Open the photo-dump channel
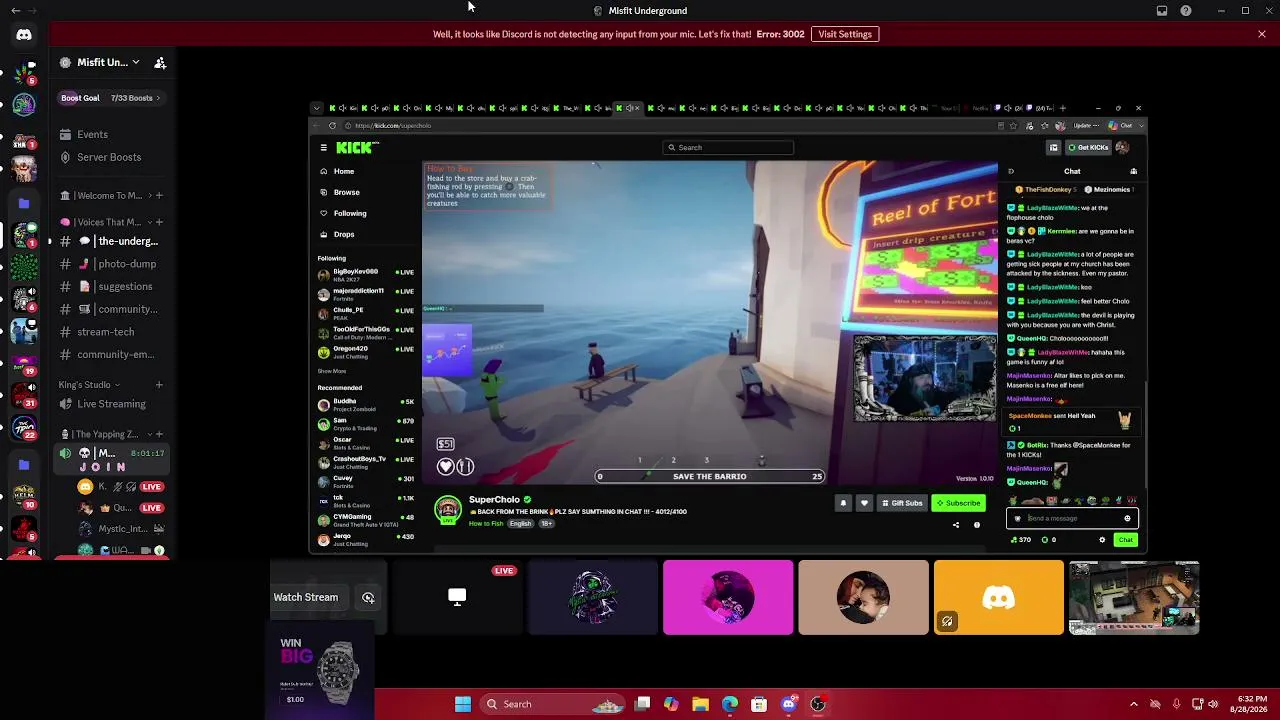1280x720 pixels. (x=111, y=264)
